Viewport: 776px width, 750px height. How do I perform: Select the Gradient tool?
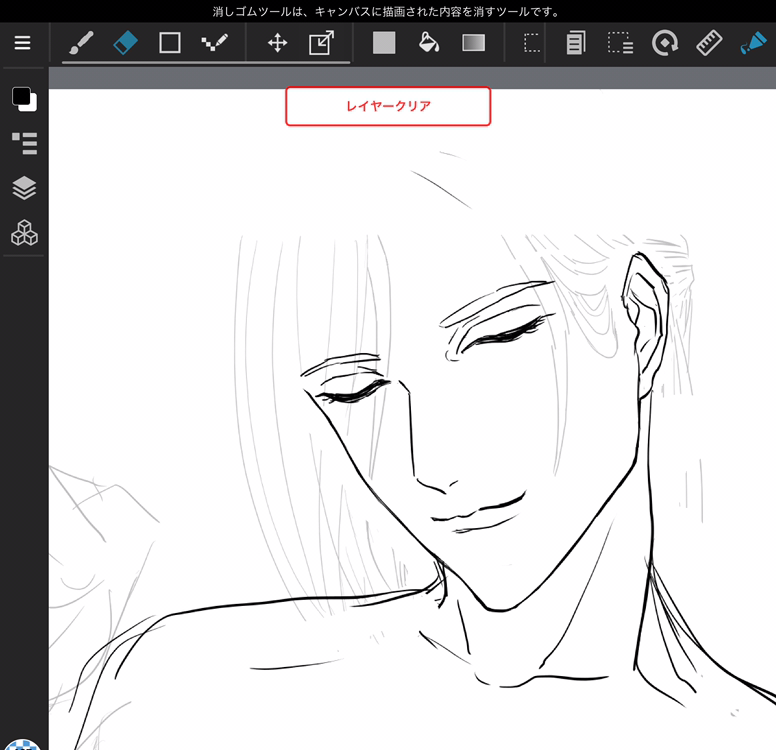(474, 43)
